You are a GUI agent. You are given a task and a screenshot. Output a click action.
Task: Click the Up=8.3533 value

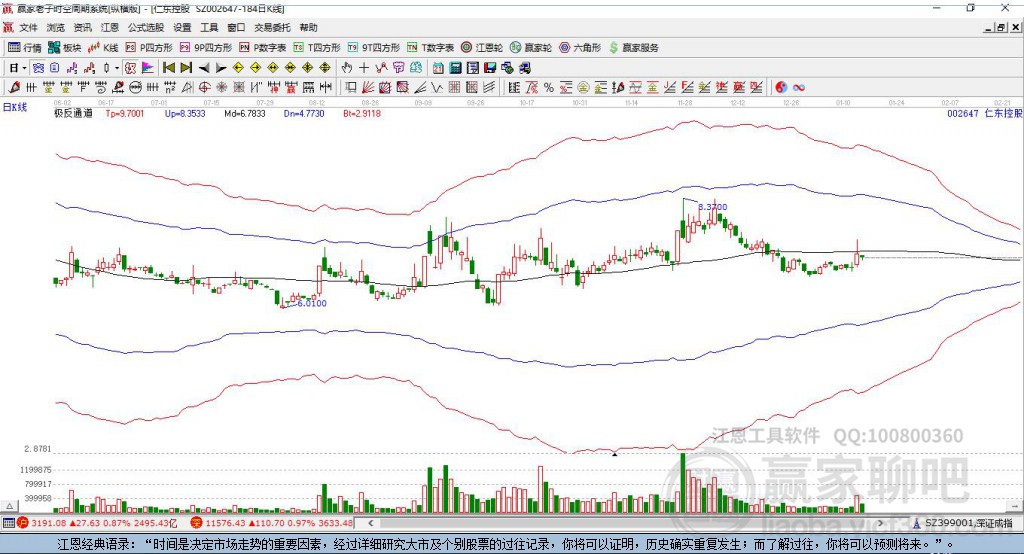(x=185, y=113)
